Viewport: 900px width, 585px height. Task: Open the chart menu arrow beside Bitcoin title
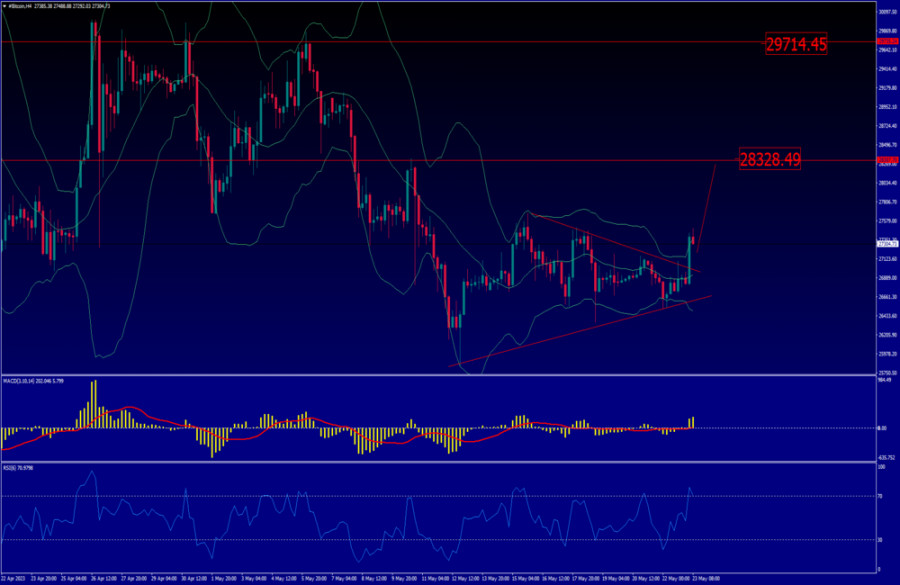pos(5,6)
